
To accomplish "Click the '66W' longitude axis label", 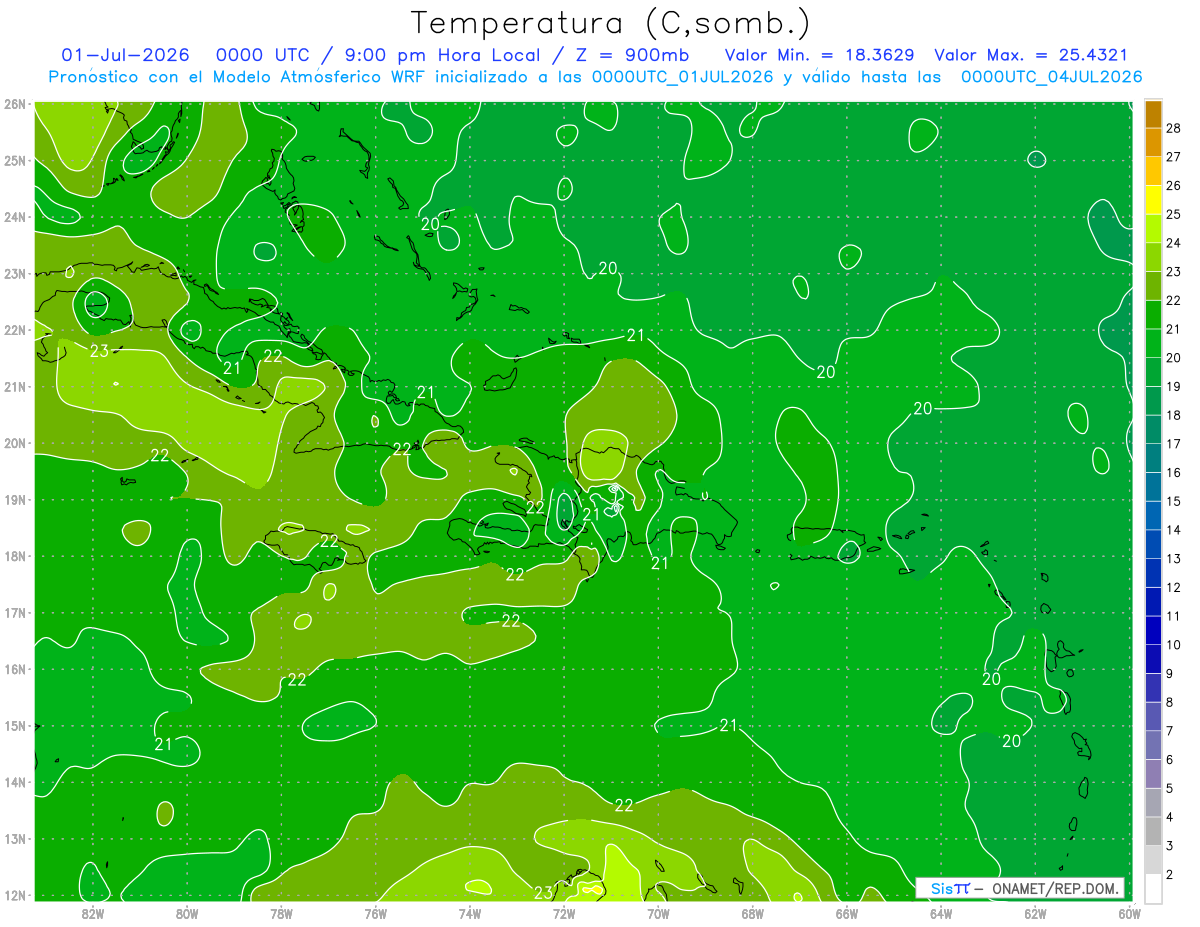I will coord(846,913).
